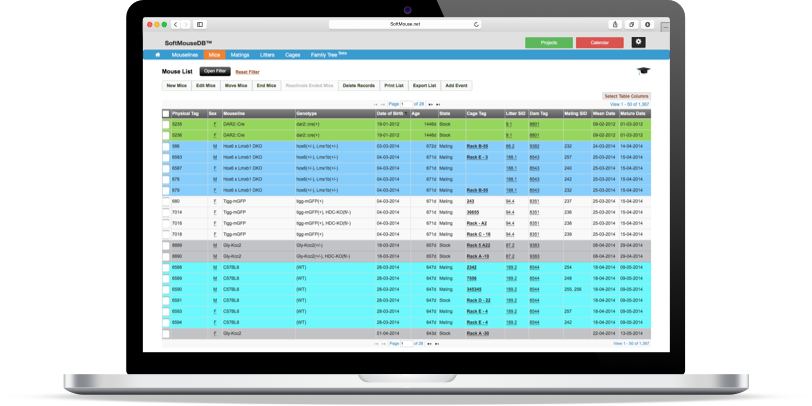Expand the Open Filter panel
This screenshot has width=812, height=406.
pyautogui.click(x=214, y=72)
